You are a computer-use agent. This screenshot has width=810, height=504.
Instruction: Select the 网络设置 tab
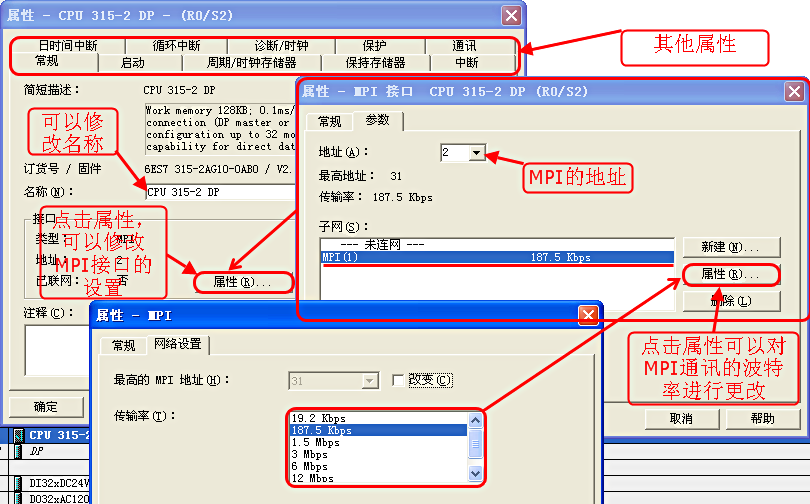pyautogui.click(x=178, y=343)
